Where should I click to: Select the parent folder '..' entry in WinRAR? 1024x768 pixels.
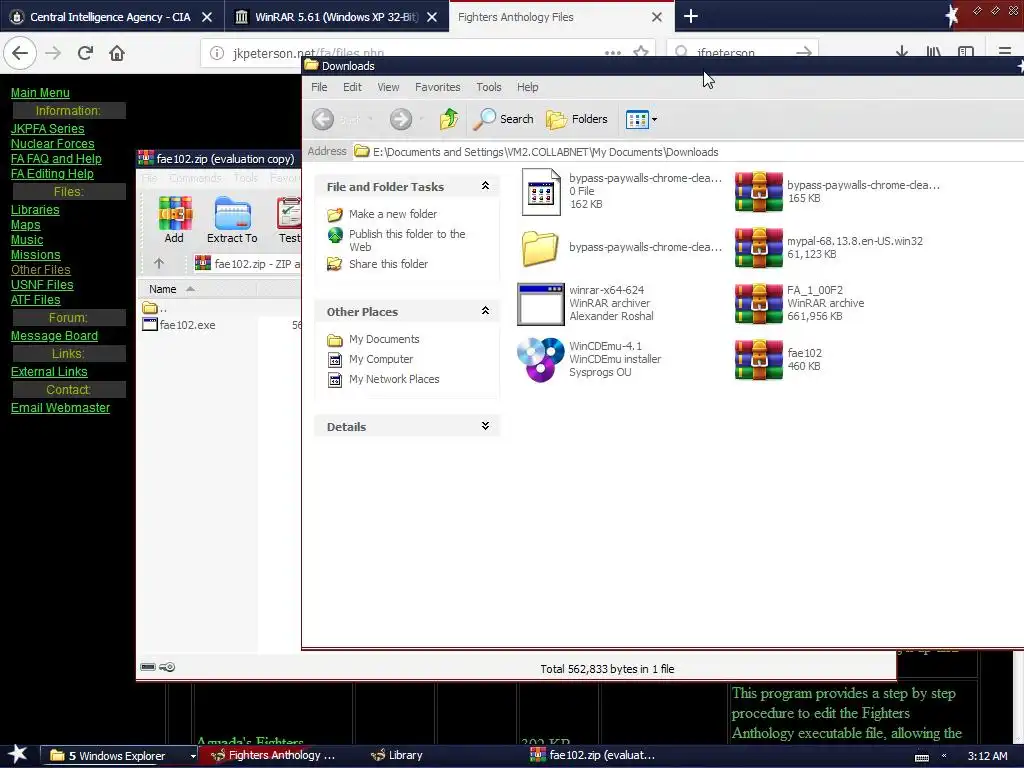point(155,308)
